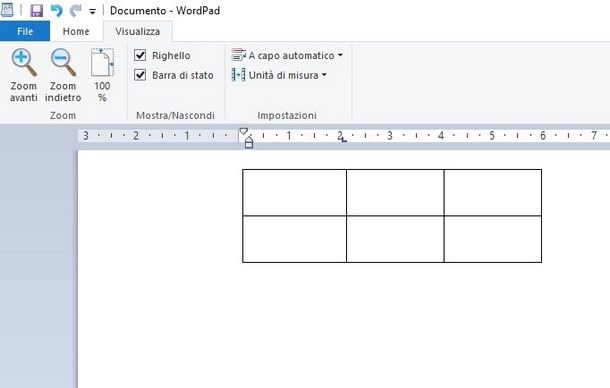Image resolution: width=610 pixels, height=388 pixels.
Task: Click the Save icon in quick access toolbar
Action: click(37, 11)
